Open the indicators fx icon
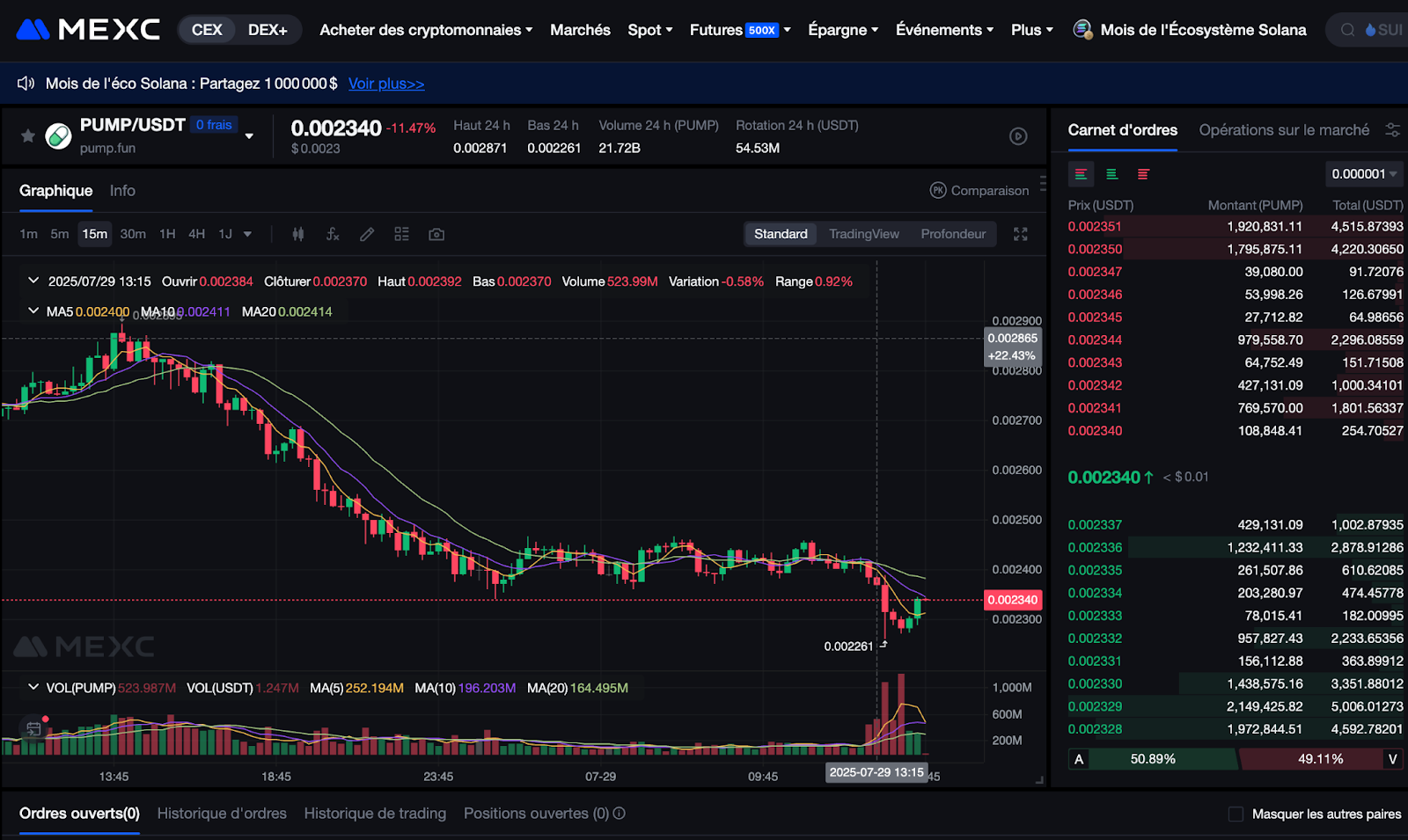 click(x=333, y=234)
